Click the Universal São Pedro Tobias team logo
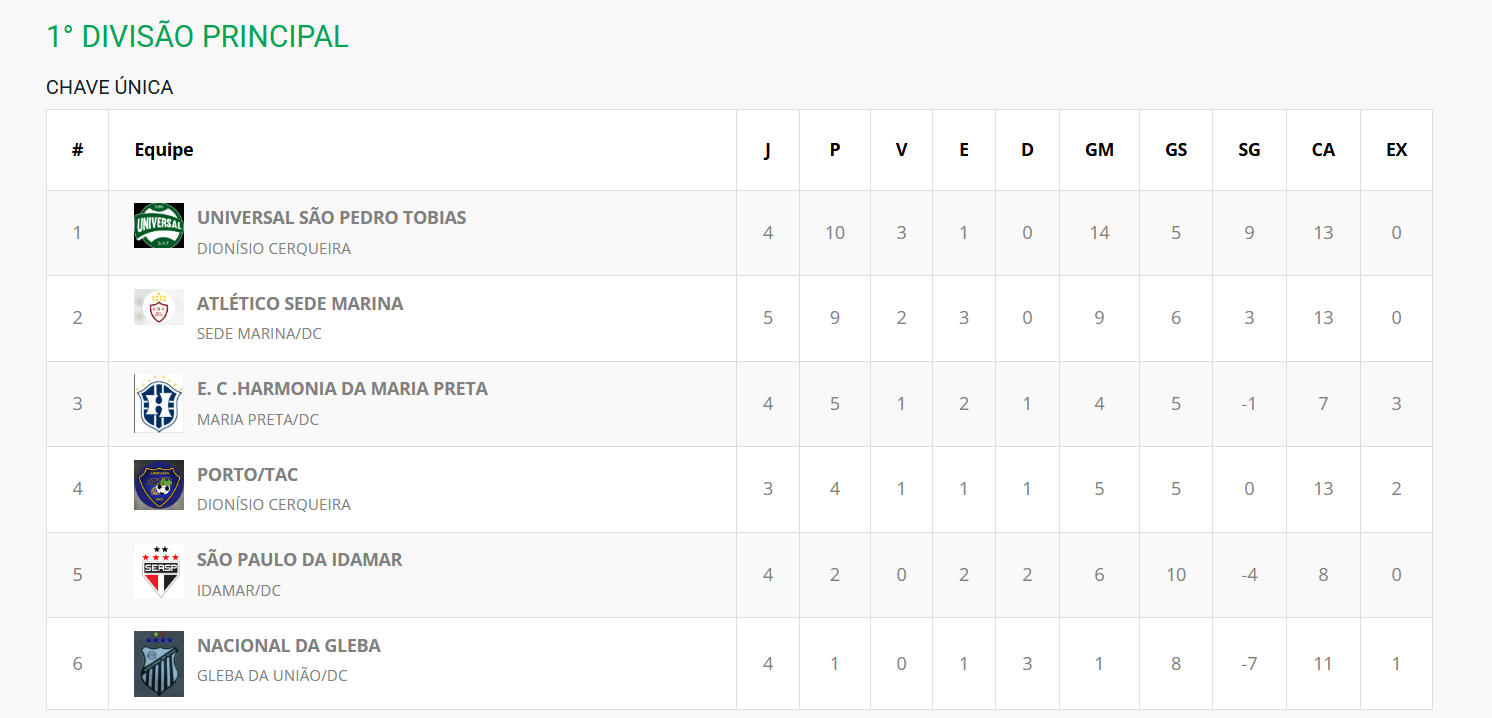1492x718 pixels. click(159, 226)
